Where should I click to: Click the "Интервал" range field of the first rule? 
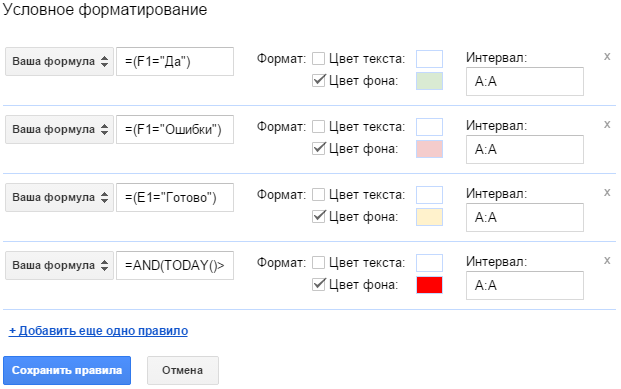pos(525,82)
